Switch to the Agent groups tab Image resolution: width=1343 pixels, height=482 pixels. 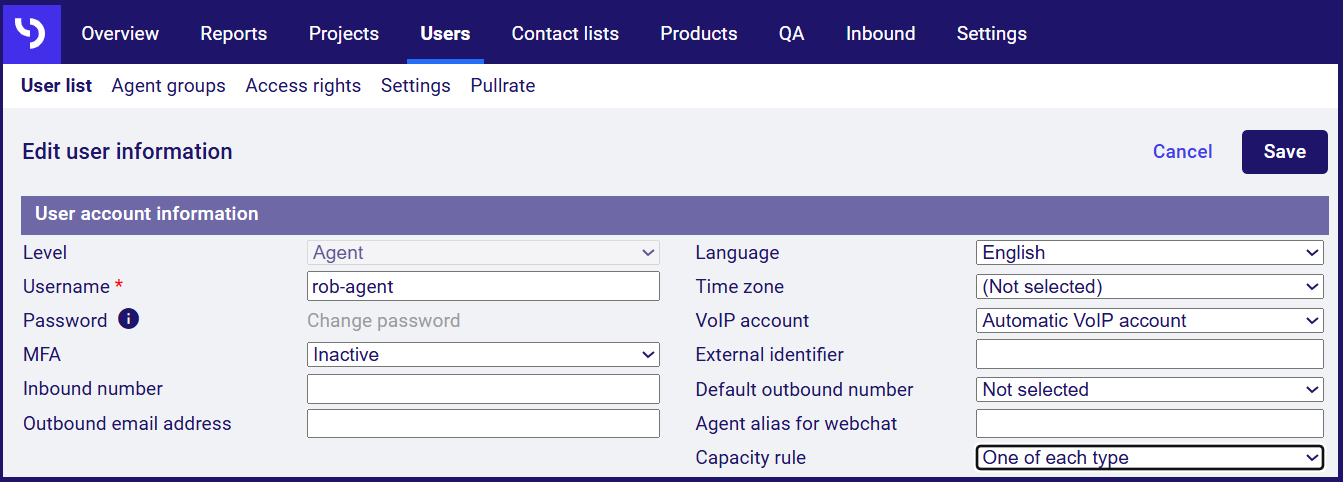point(168,86)
